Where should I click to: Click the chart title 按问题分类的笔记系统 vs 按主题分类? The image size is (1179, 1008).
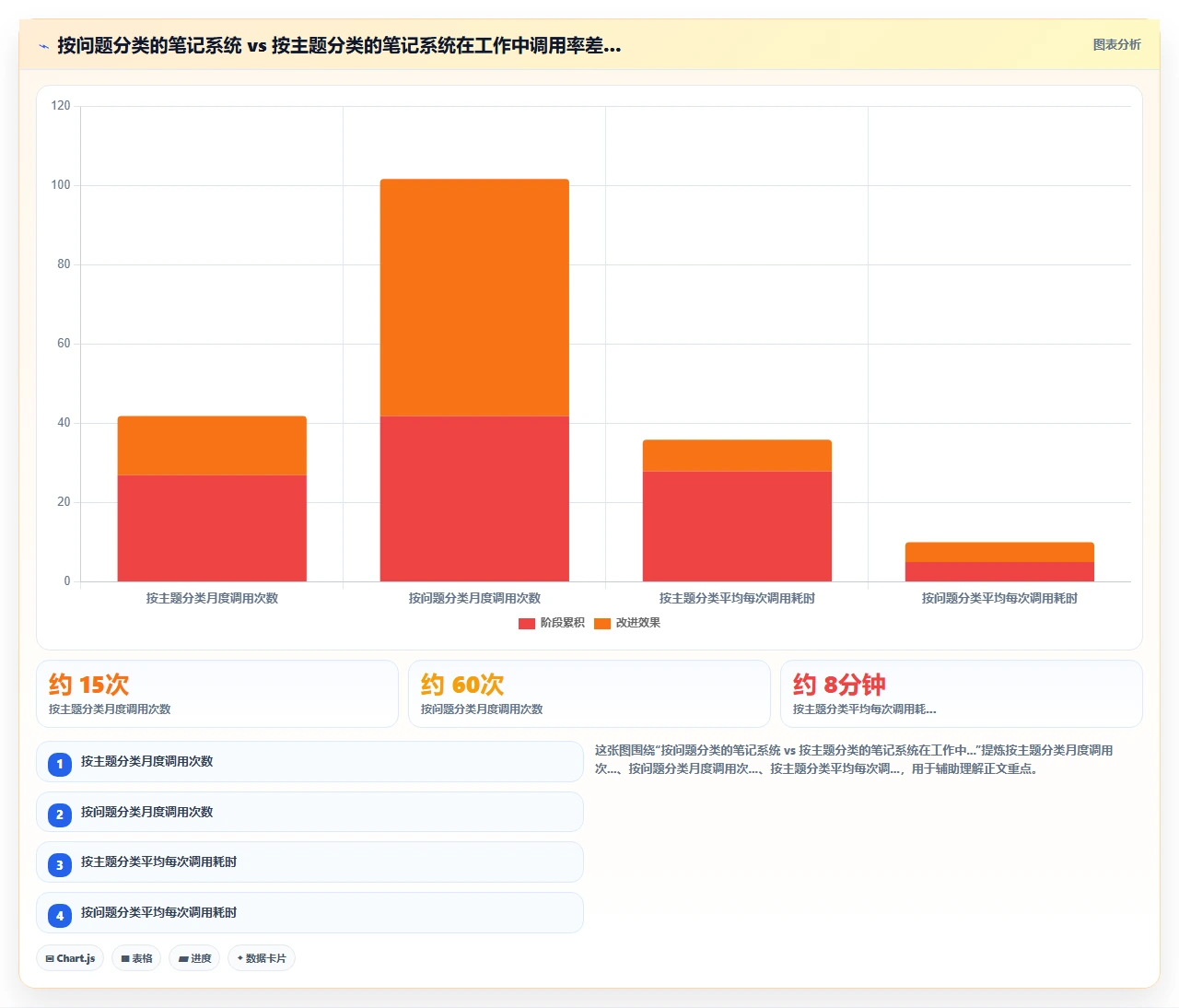click(x=339, y=45)
